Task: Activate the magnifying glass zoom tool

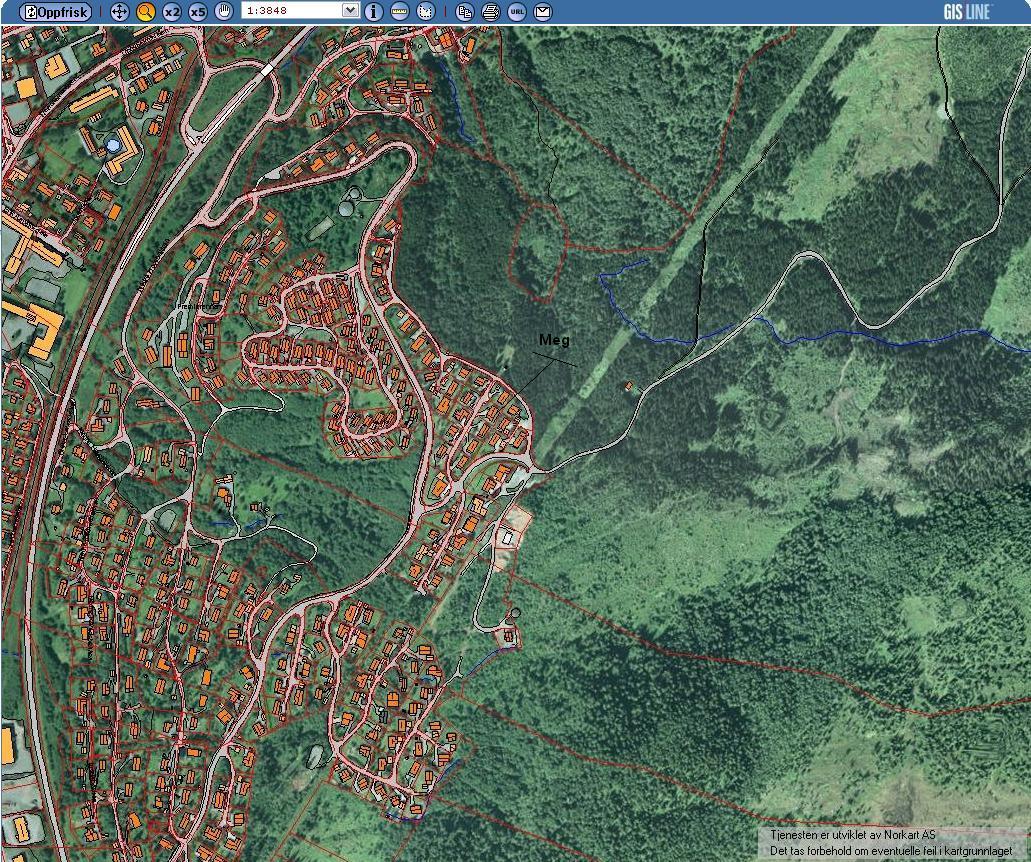Action: [145, 12]
